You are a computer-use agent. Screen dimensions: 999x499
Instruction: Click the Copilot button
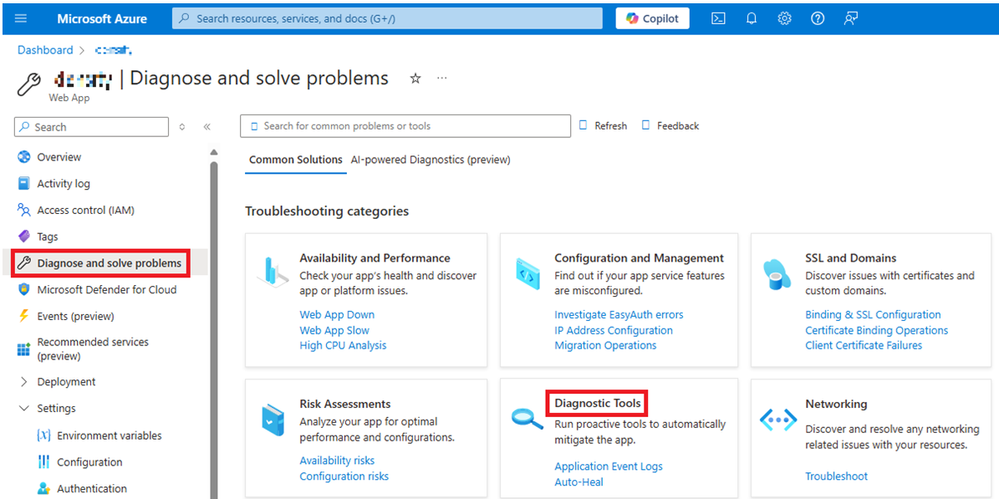pos(652,18)
